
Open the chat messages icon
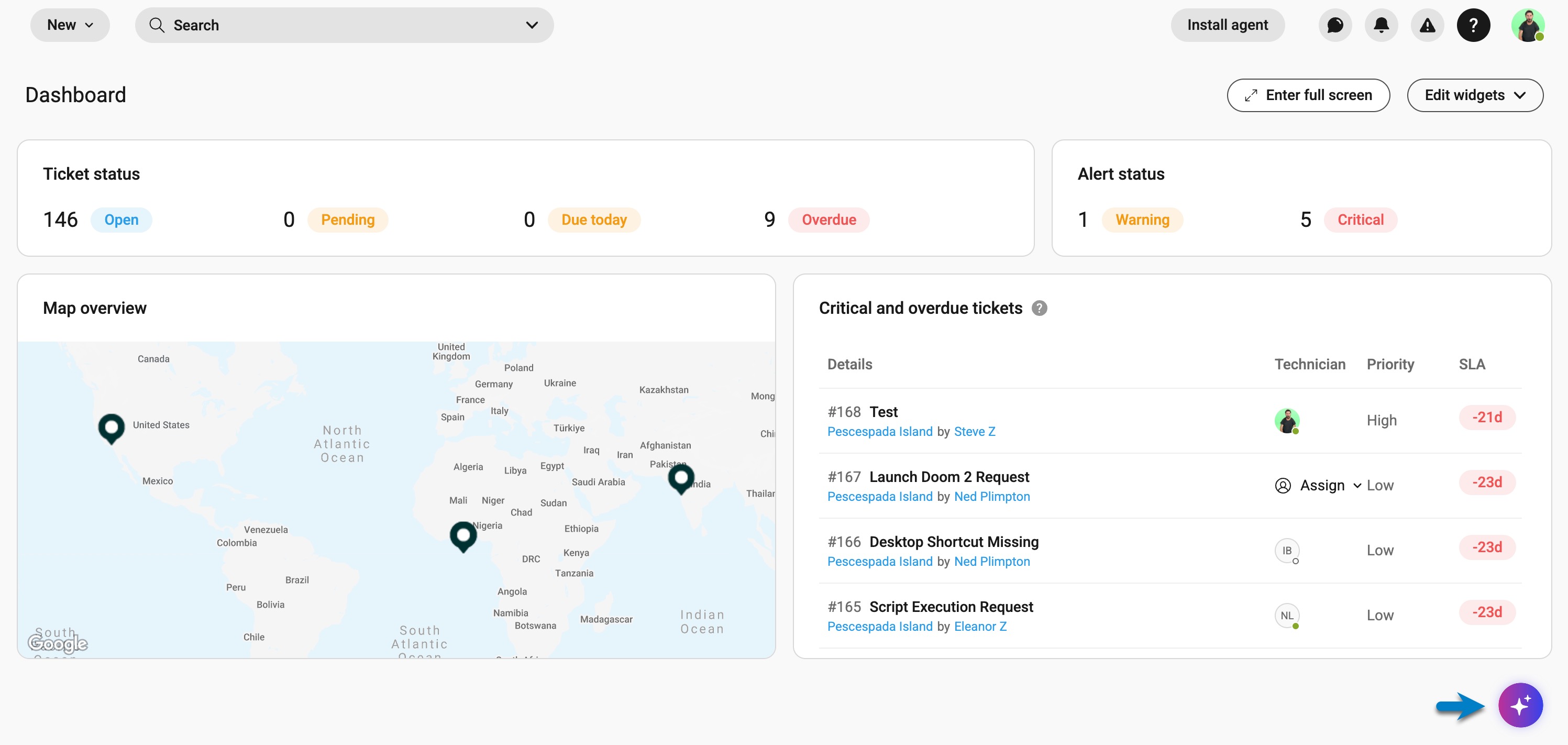(1334, 25)
